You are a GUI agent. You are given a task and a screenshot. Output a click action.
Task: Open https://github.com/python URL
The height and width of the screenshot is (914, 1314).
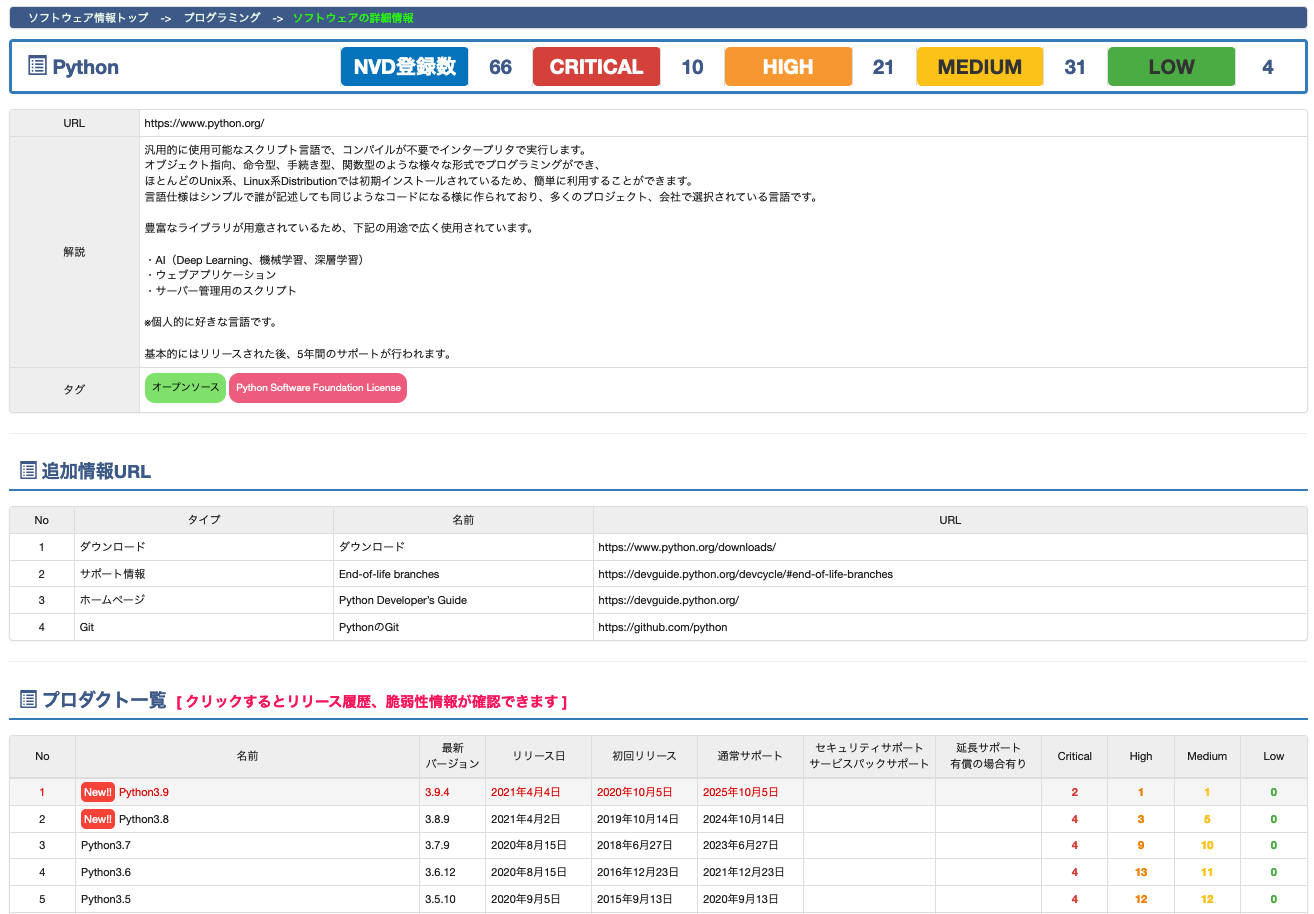click(x=663, y=627)
